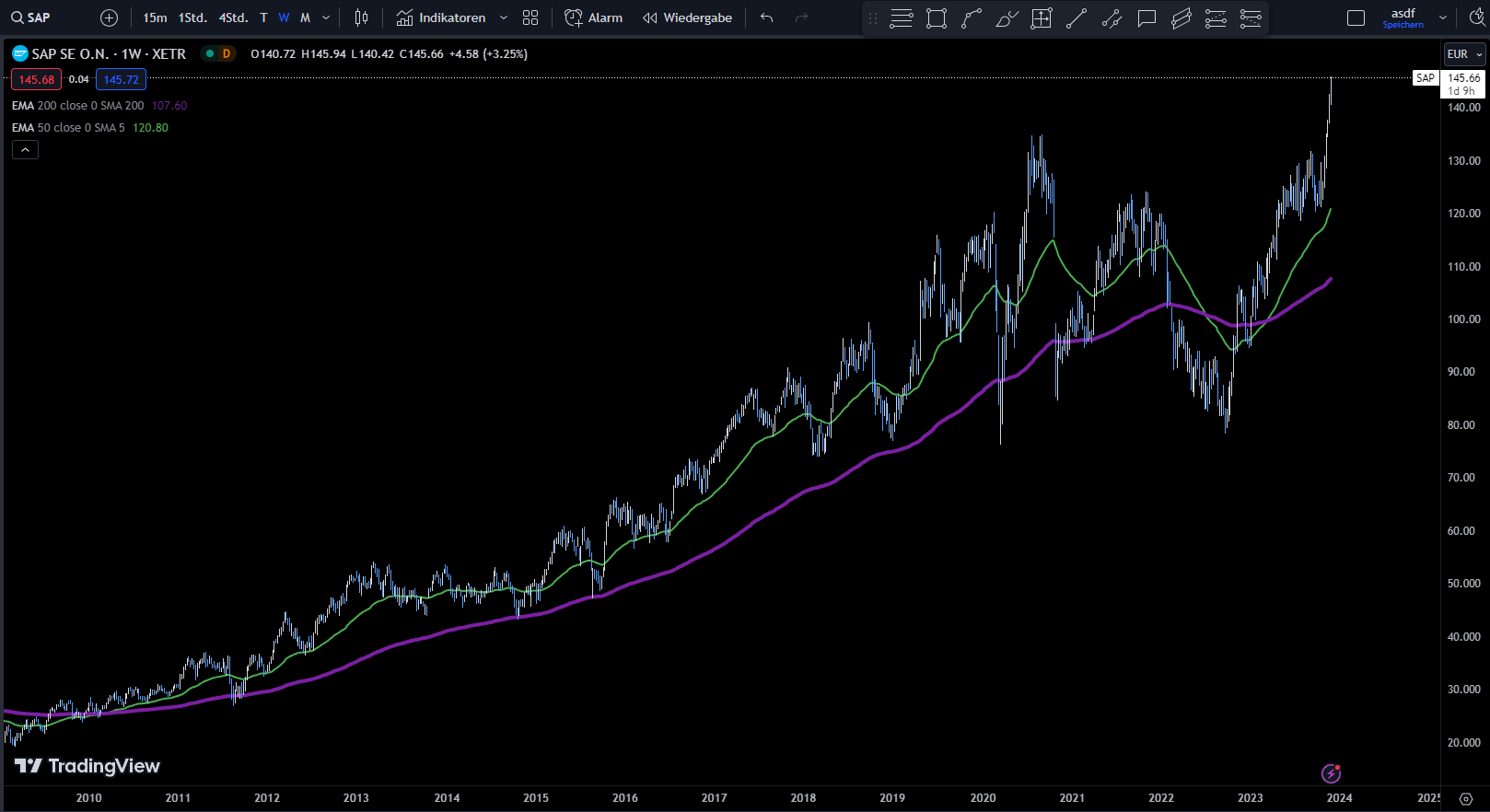Switch to the 15m timeframe
The width and height of the screenshot is (1490, 812).
click(x=155, y=17)
